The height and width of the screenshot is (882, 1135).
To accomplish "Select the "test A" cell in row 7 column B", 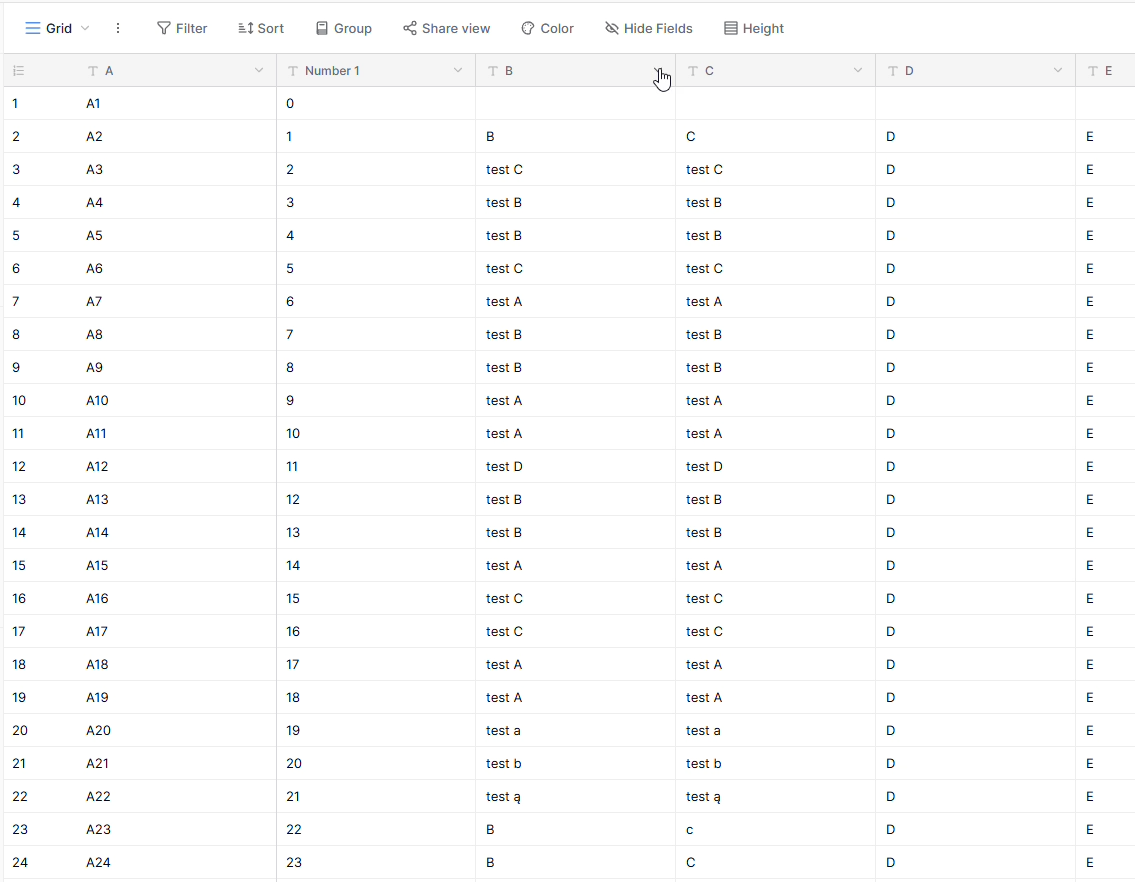I will [575, 302].
